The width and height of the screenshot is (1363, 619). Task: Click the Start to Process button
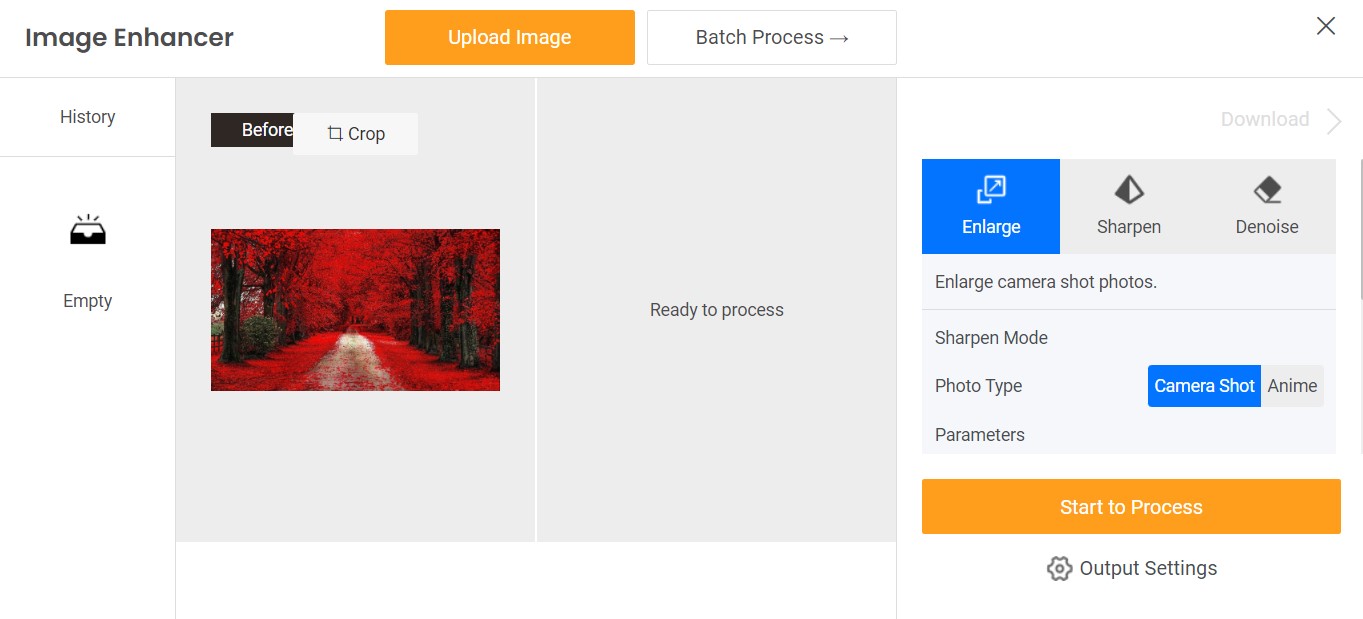(1130, 506)
